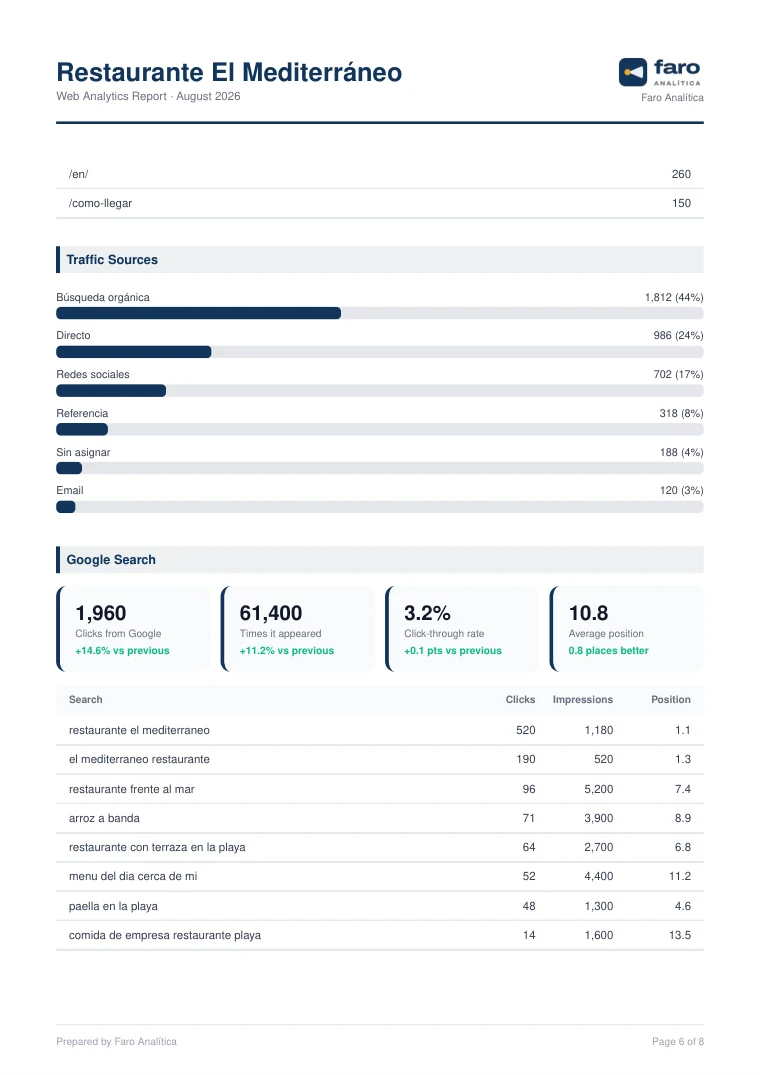Viewport: 760px width, 1075px height.
Task: Click the Redes sociales progress bar
Action: pos(380,391)
